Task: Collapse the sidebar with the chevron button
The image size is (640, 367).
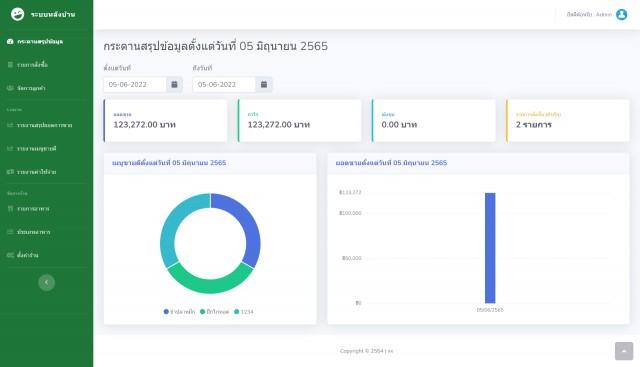Action: point(47,282)
